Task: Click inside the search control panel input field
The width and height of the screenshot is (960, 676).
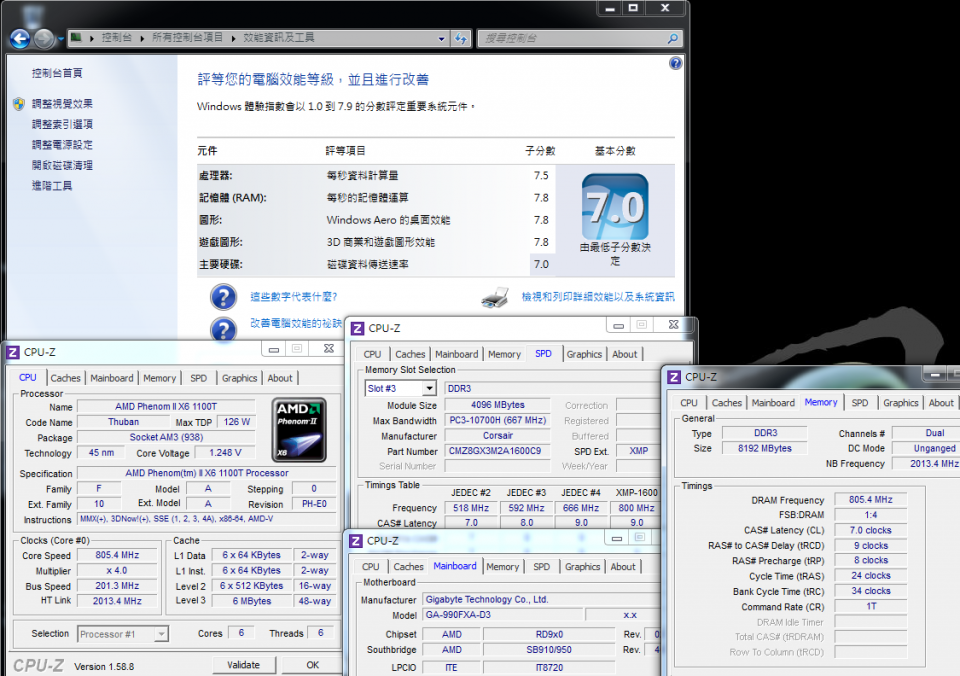Action: tap(560, 37)
